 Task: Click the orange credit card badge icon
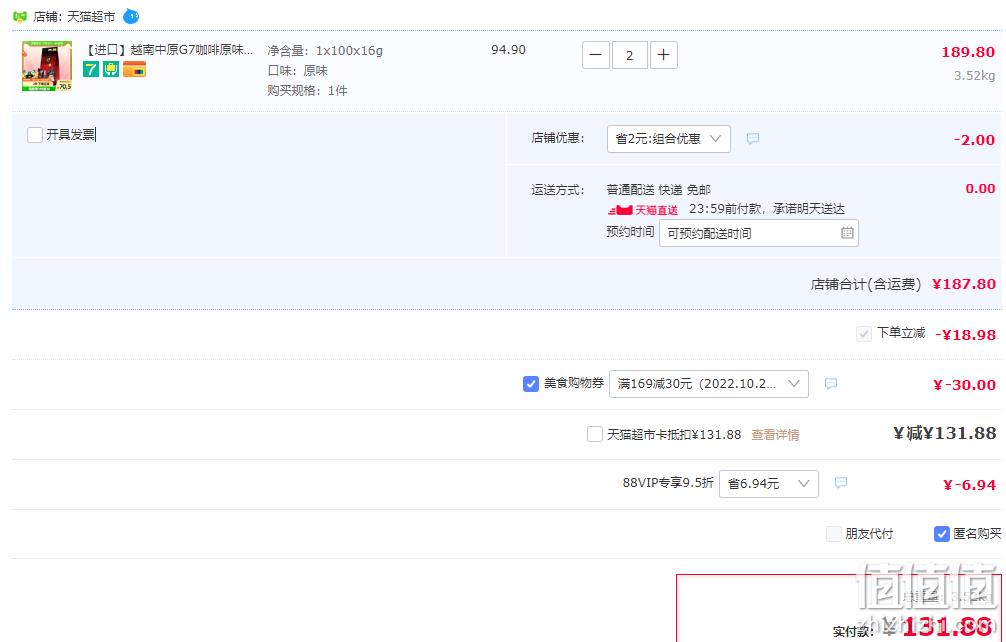tap(135, 69)
